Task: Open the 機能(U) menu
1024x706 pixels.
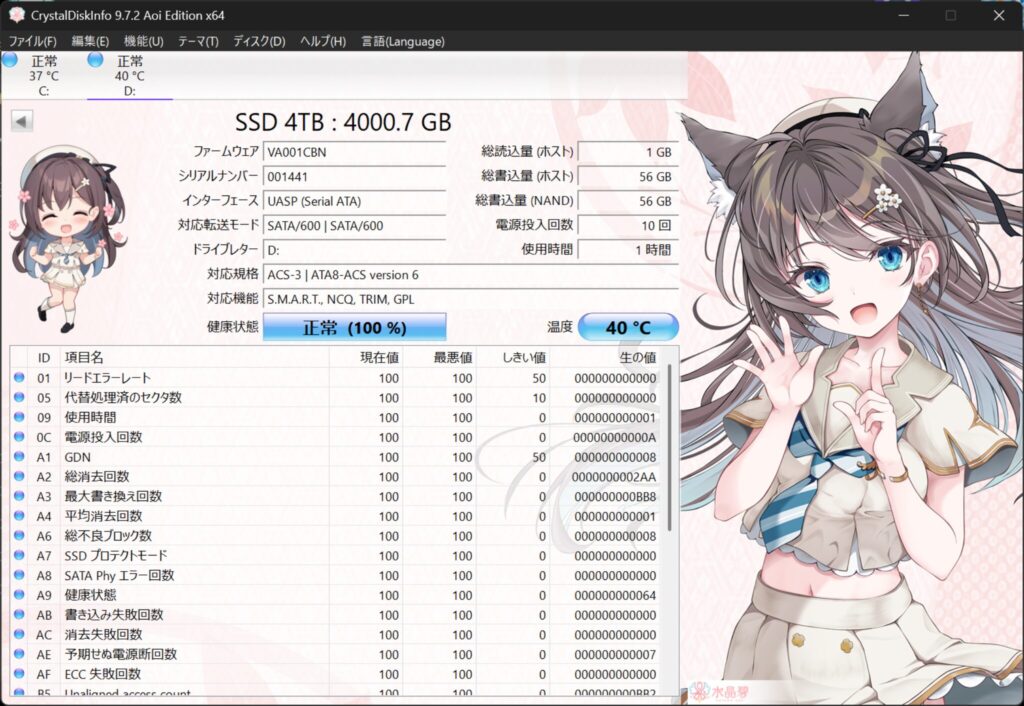Action: 143,41
